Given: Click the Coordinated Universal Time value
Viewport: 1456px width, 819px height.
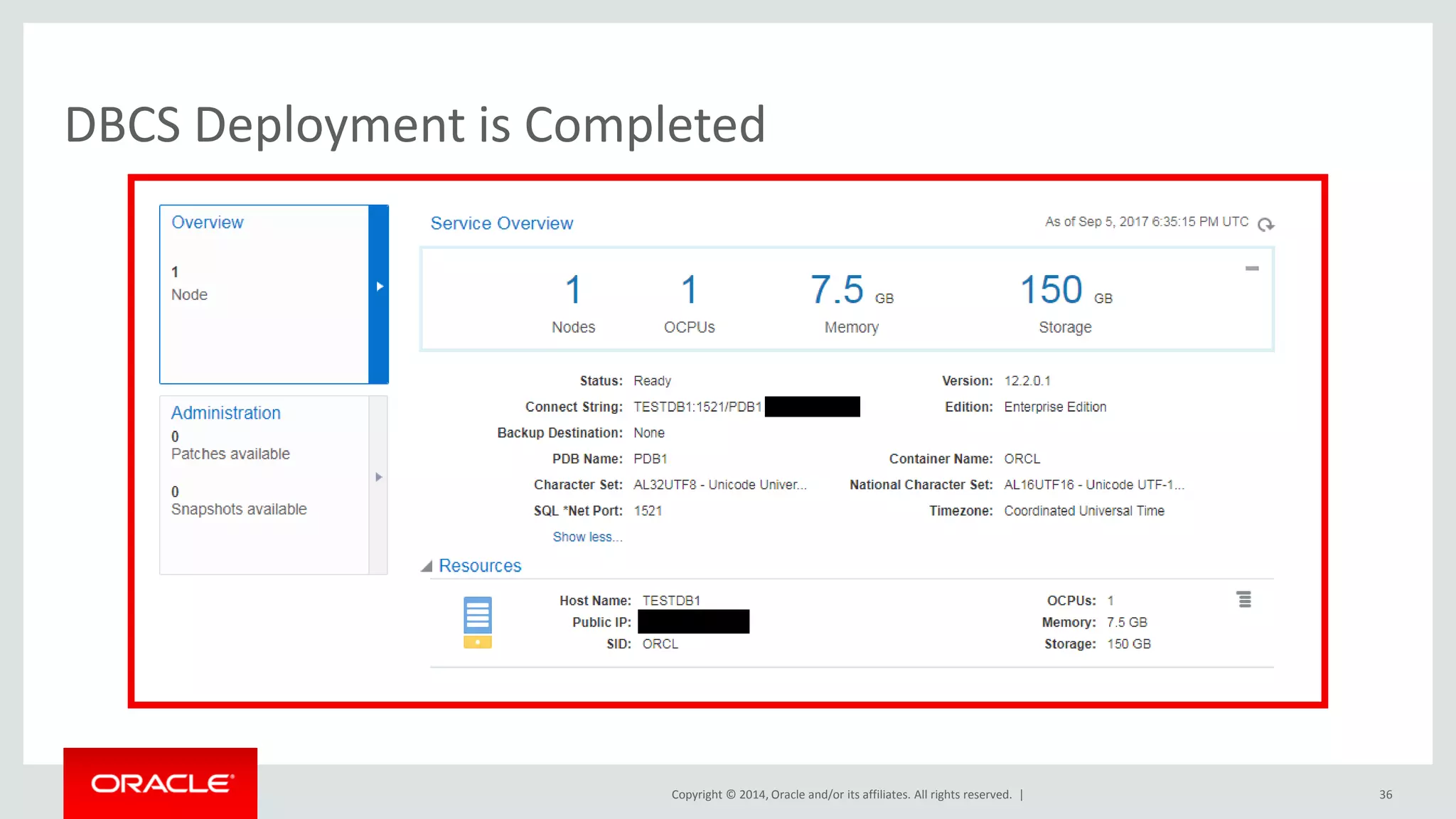Looking at the screenshot, I should click(1084, 511).
